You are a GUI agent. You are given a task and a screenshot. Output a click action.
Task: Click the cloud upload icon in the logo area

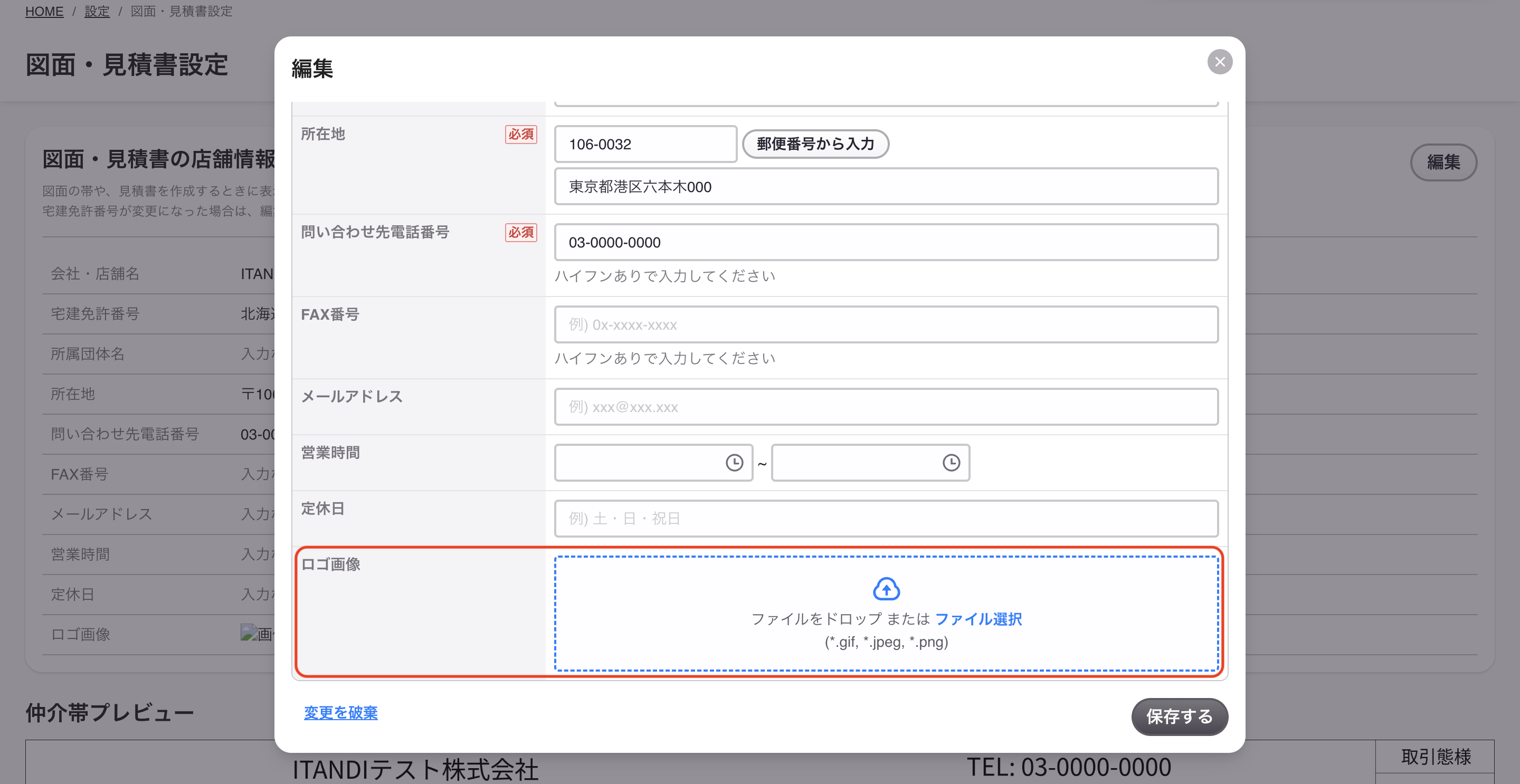pyautogui.click(x=886, y=589)
